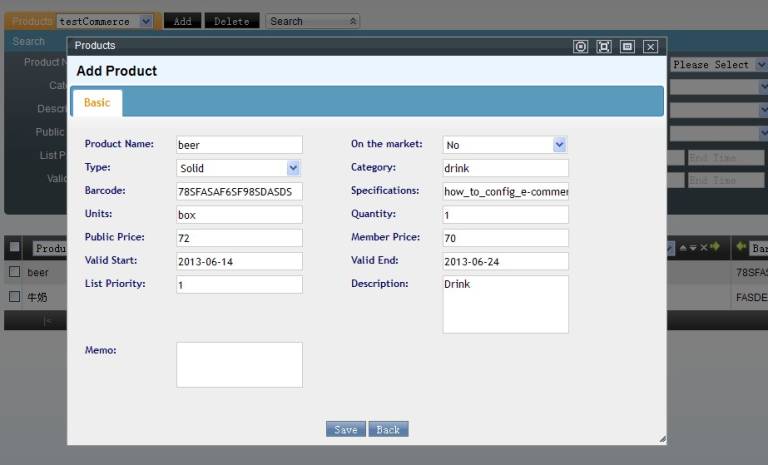The image size is (768, 465).
Task: Open the Please Select dropdown in the background
Action: pyautogui.click(x=719, y=65)
